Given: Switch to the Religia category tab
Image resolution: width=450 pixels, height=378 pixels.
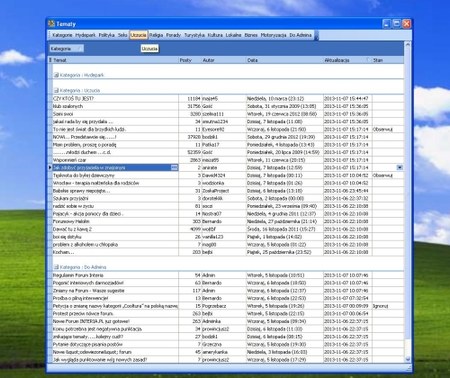Looking at the screenshot, I should coord(156,35).
